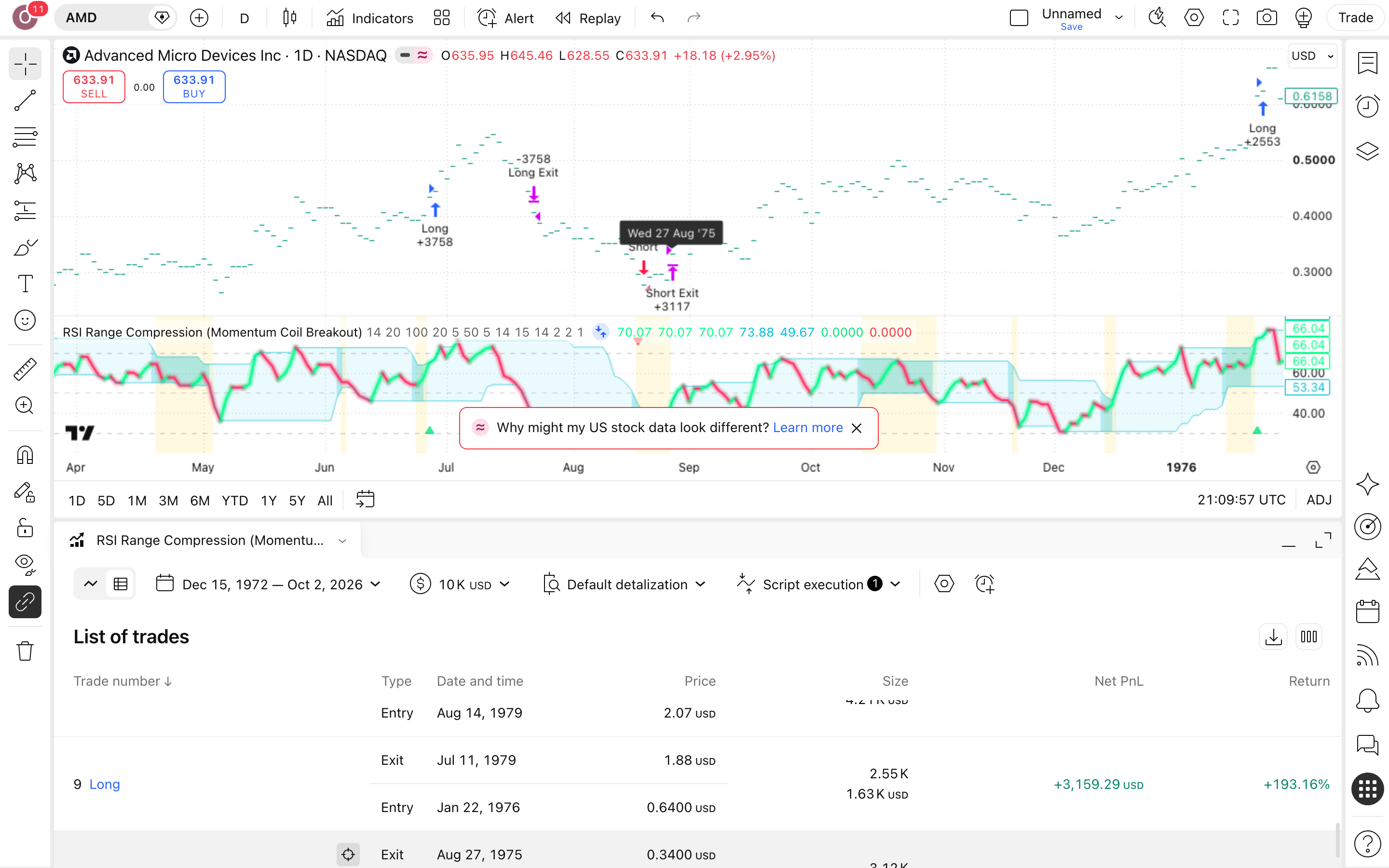Switch to the strategy overview chart view
Screen dimensions: 1389x868
[x=91, y=584]
